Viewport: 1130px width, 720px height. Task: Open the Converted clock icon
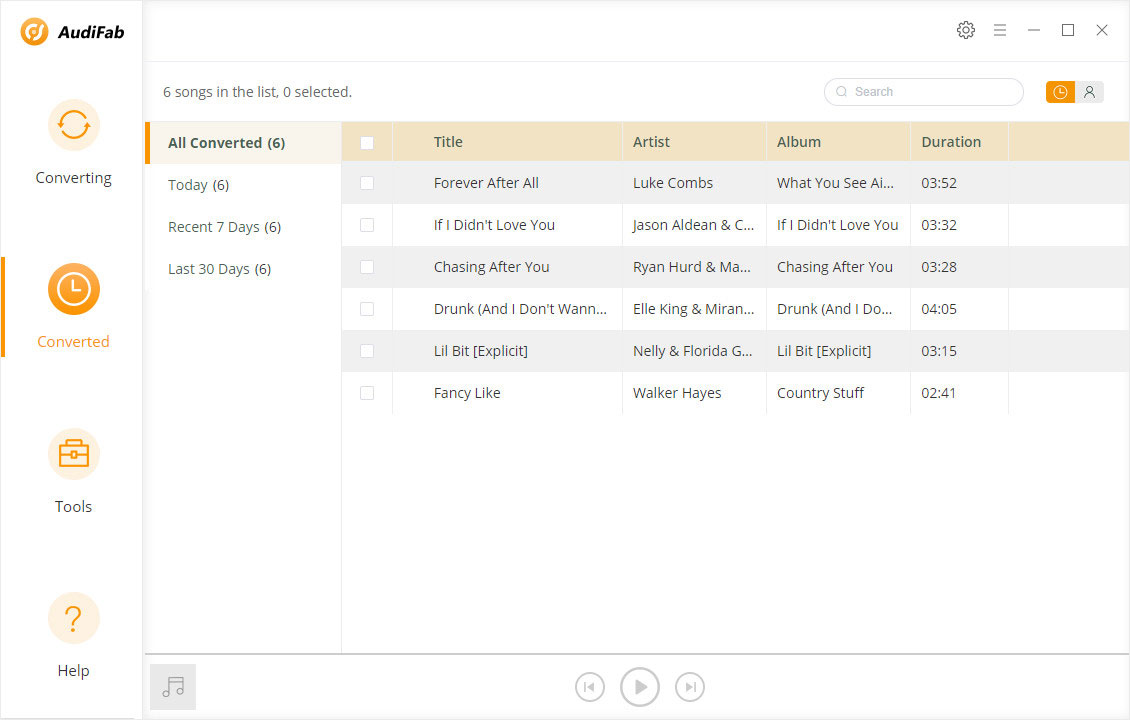click(x=74, y=289)
